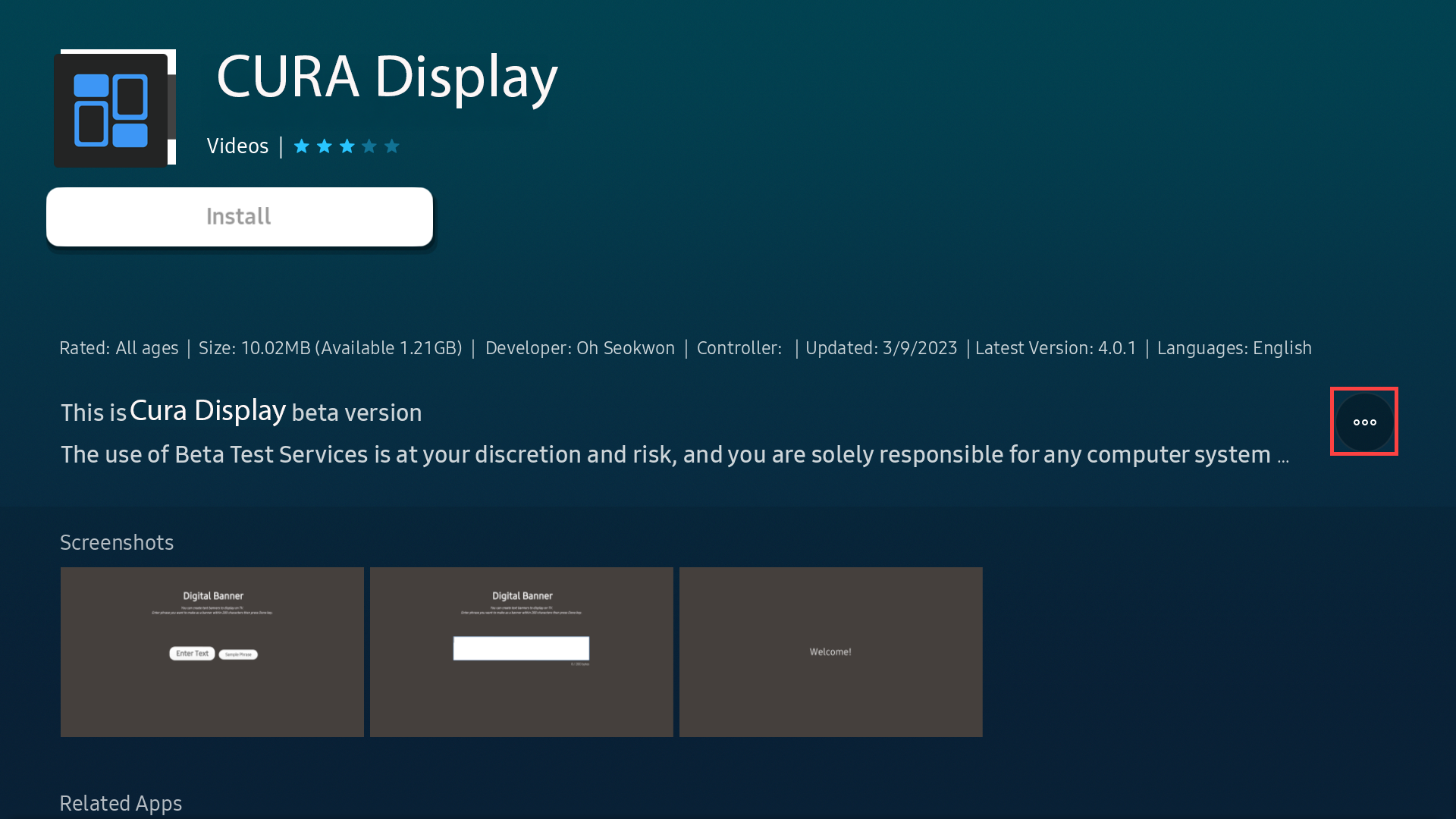Screen dimensions: 1456x819
Task: Click the star rating next to Videos
Action: (x=347, y=146)
